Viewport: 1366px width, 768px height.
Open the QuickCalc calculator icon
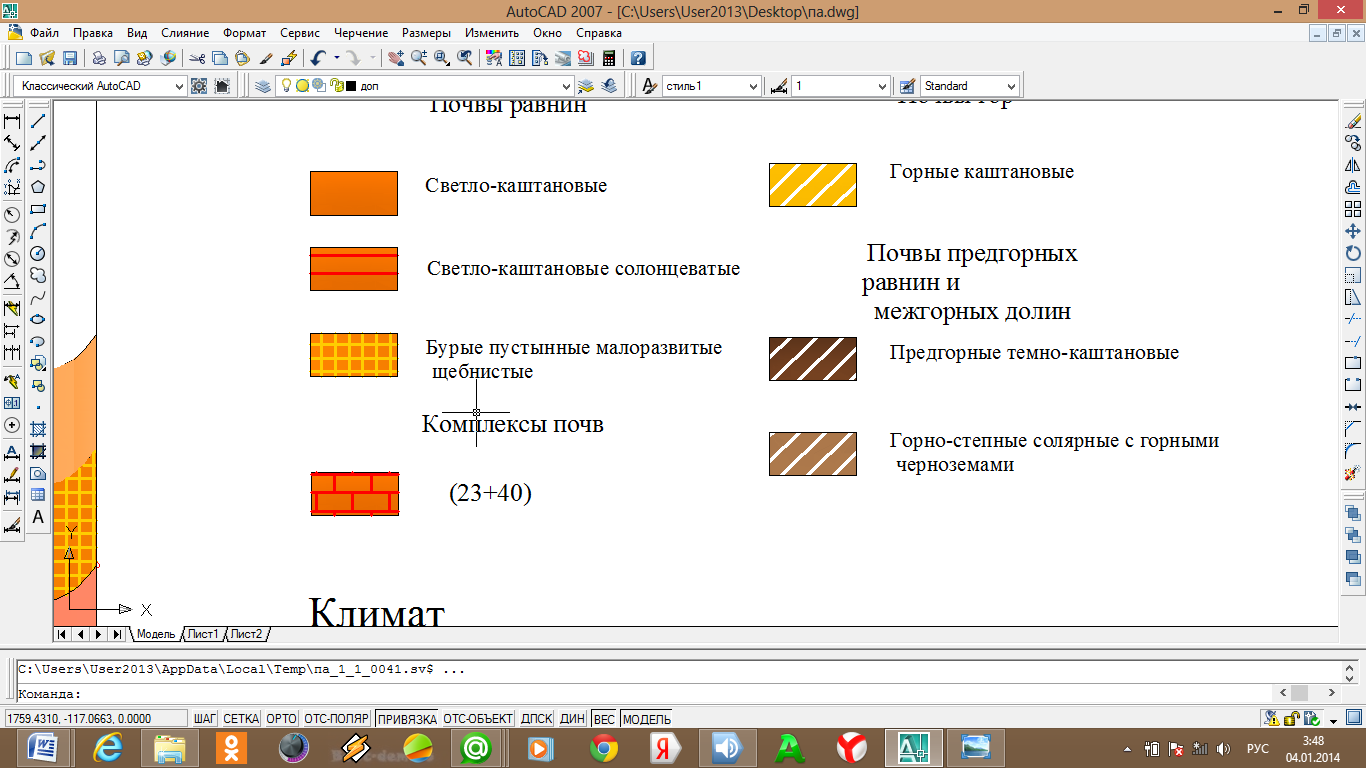(608, 58)
